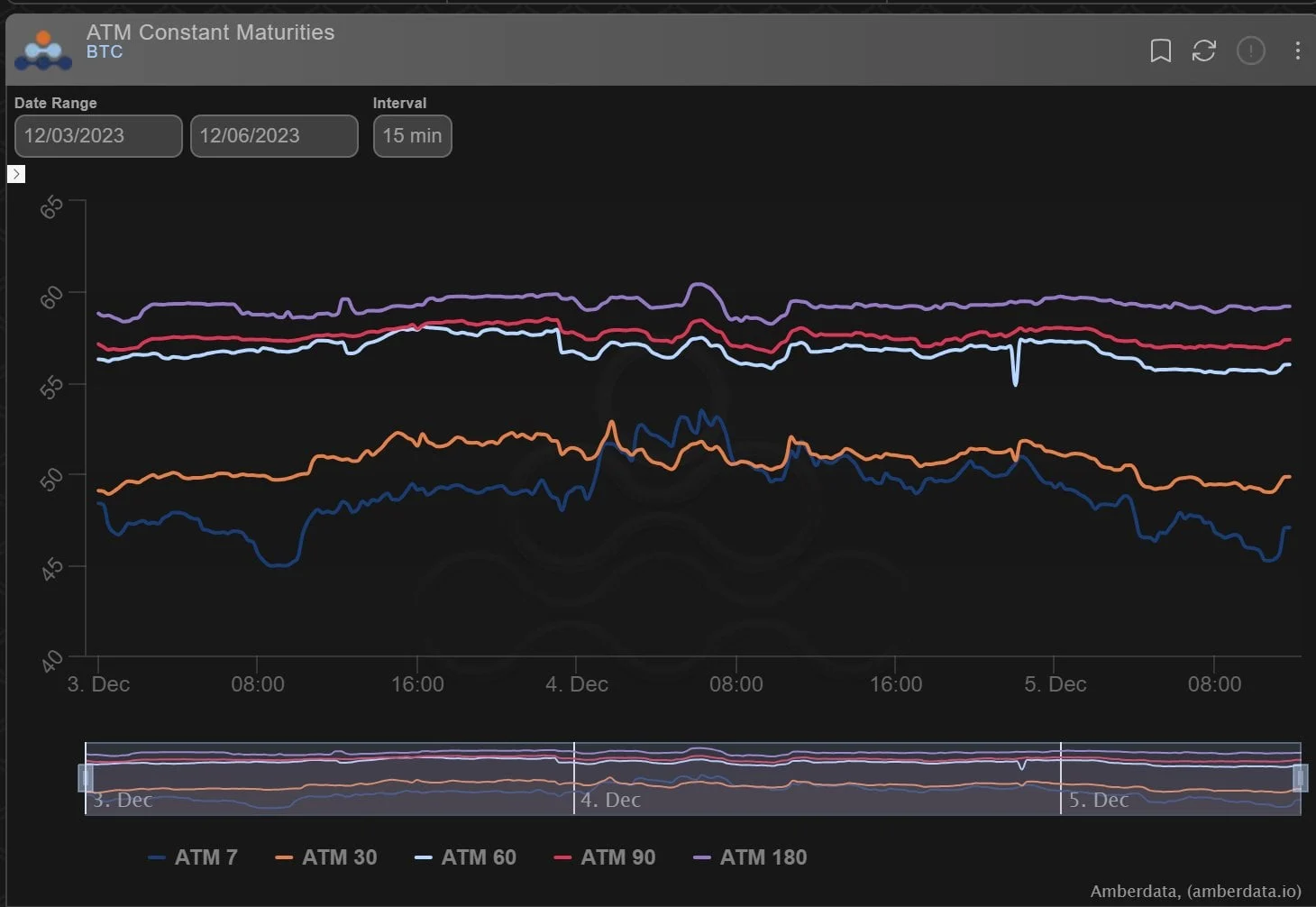Image resolution: width=1316 pixels, height=907 pixels.
Task: Click the Amberdata logo icon
Action: pos(43,50)
